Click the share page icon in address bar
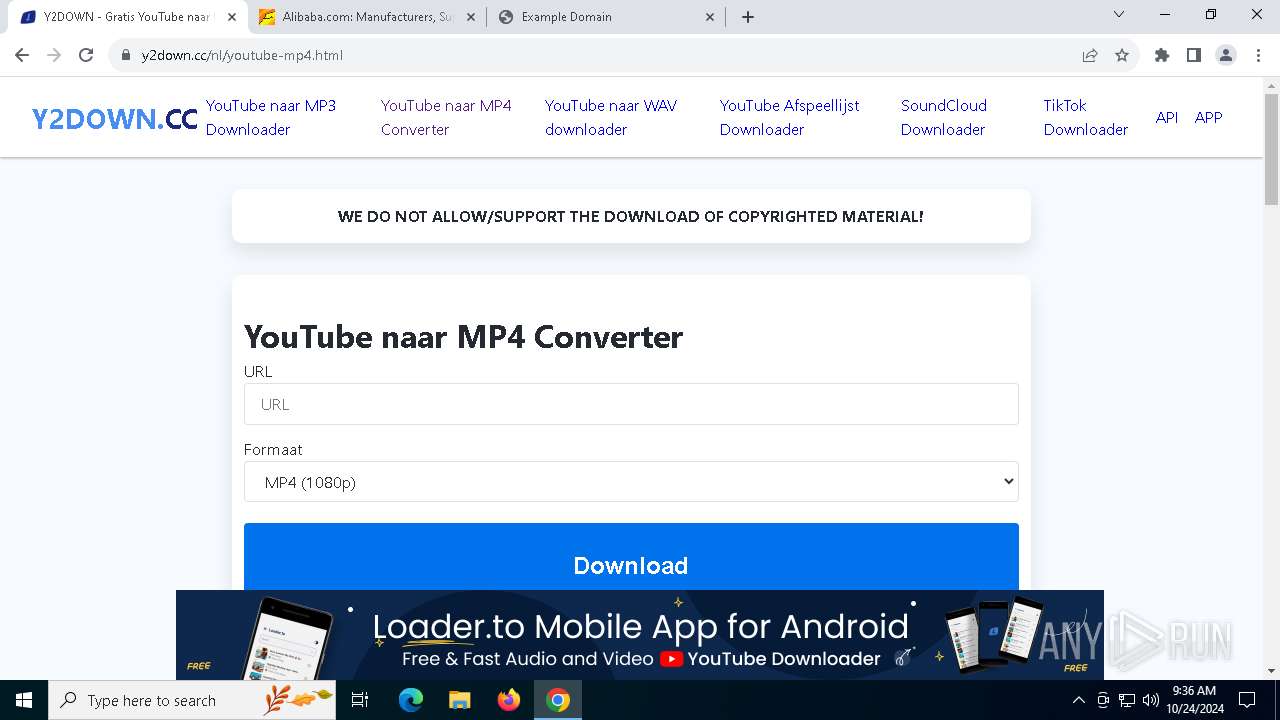1280x720 pixels. [1090, 55]
